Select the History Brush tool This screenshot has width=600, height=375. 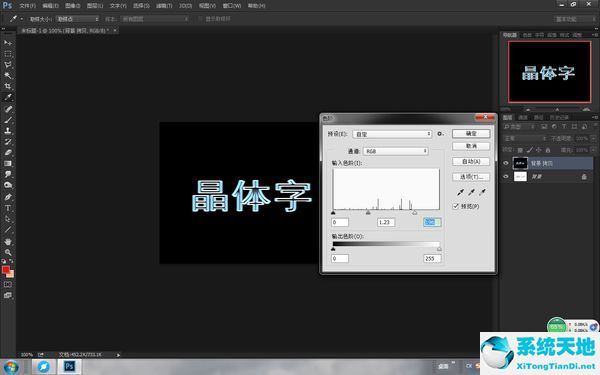point(8,142)
